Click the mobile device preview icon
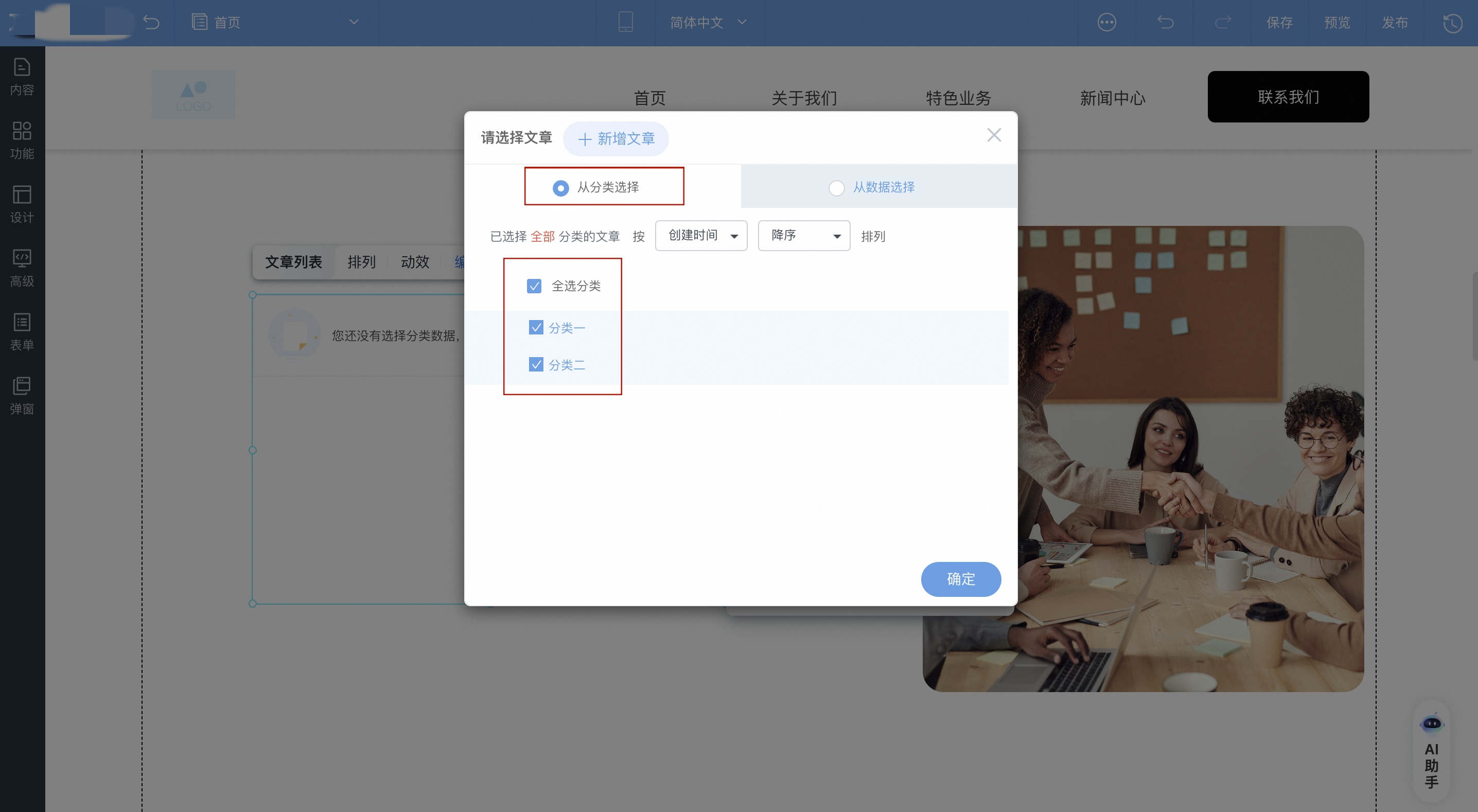Image resolution: width=1478 pixels, height=812 pixels. coord(625,22)
